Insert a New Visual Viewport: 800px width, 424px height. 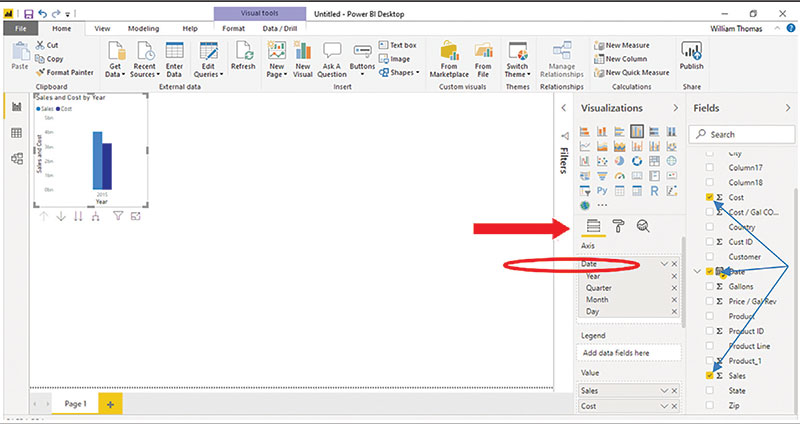point(303,60)
